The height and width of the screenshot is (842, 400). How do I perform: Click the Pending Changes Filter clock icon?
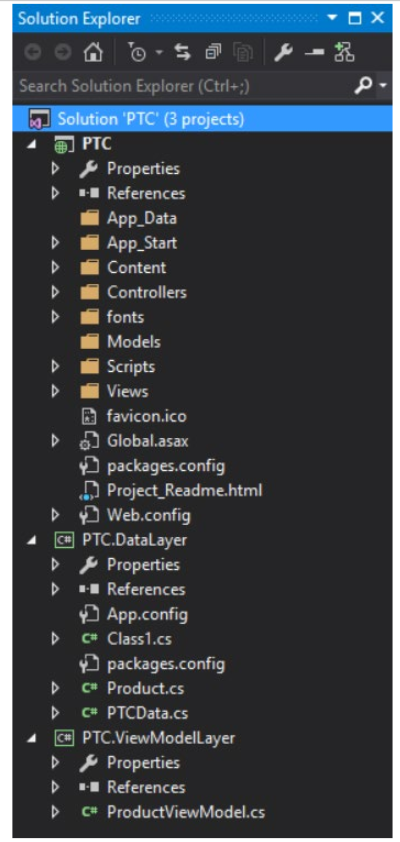[137, 53]
